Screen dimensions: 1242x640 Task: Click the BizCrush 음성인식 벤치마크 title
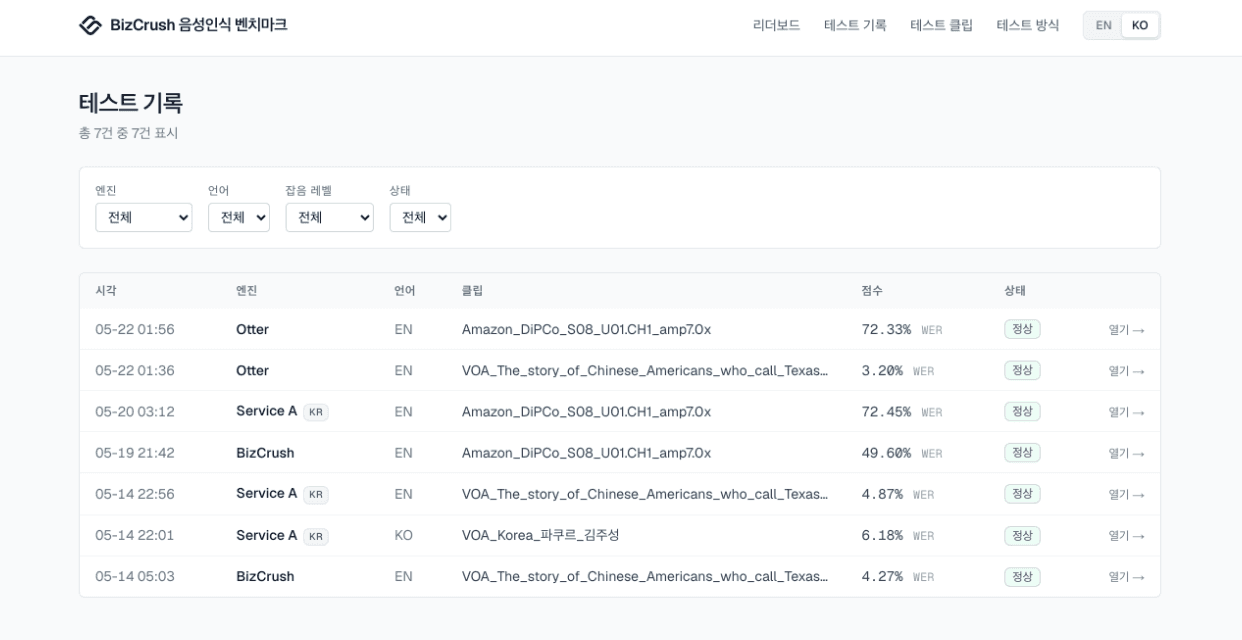click(x=199, y=25)
